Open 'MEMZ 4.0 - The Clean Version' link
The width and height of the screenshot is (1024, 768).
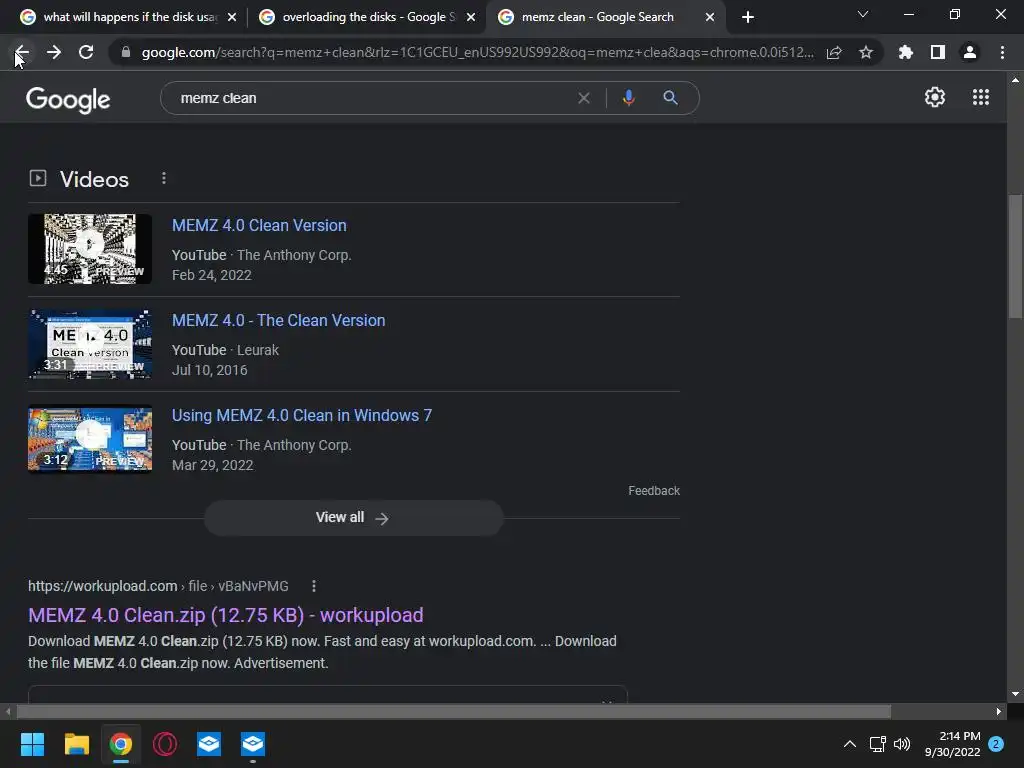[278, 320]
